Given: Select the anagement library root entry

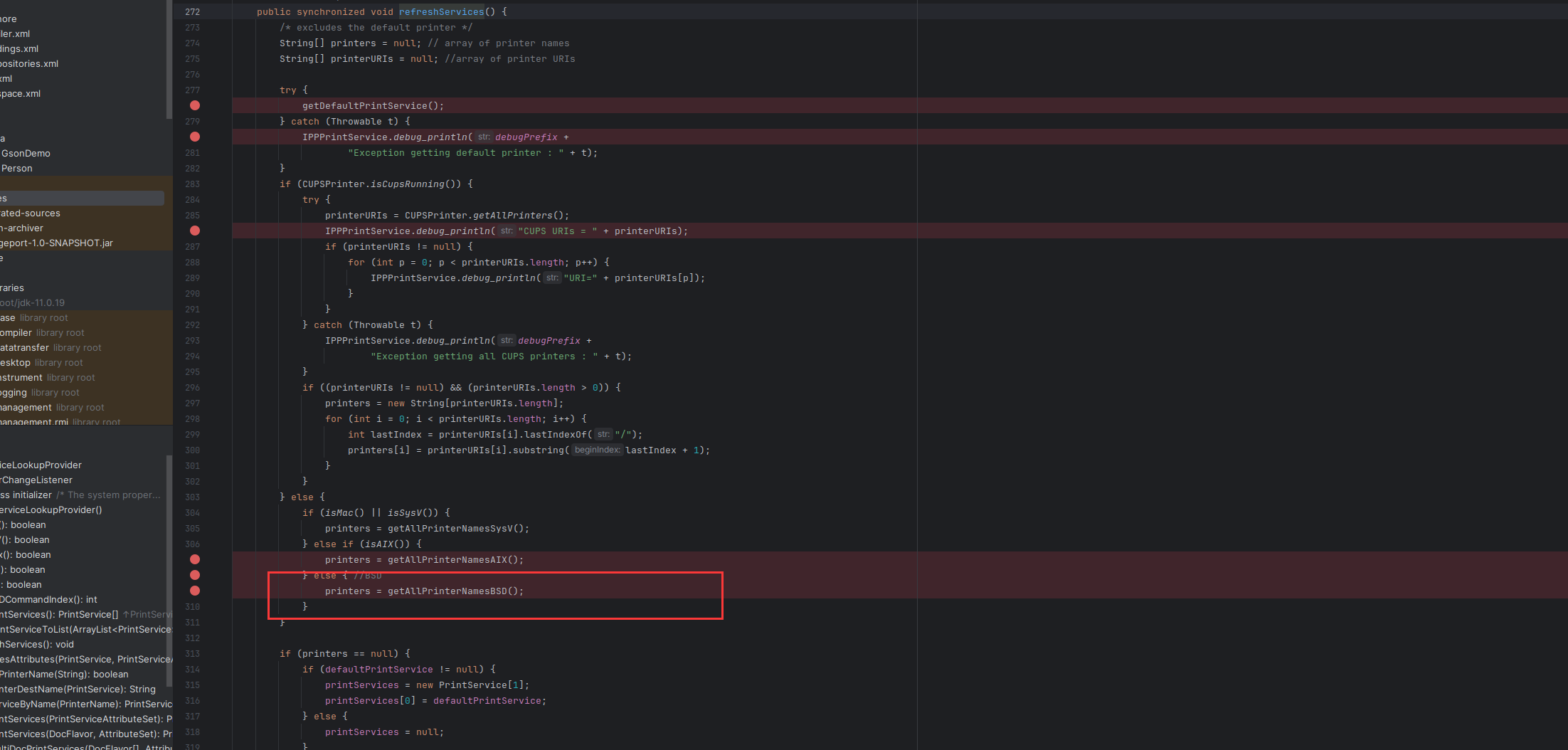Looking at the screenshot, I should (52, 407).
